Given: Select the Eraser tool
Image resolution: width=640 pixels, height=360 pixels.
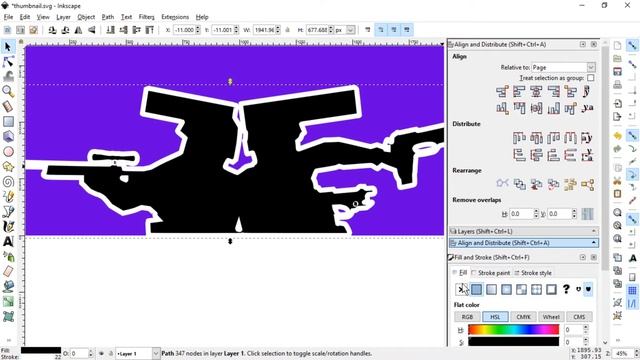Looking at the screenshot, I should [8, 271].
